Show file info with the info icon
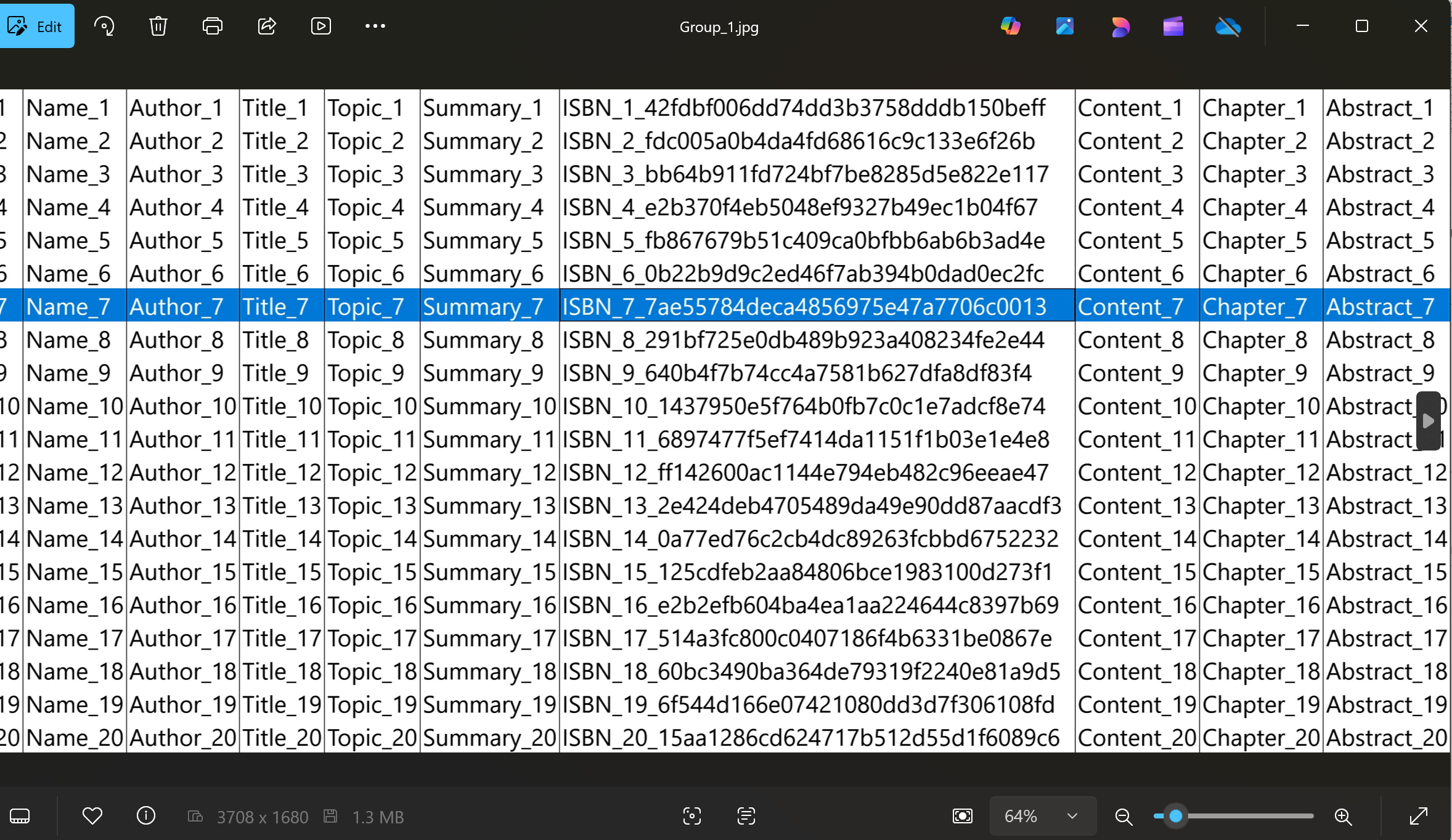 [x=146, y=816]
